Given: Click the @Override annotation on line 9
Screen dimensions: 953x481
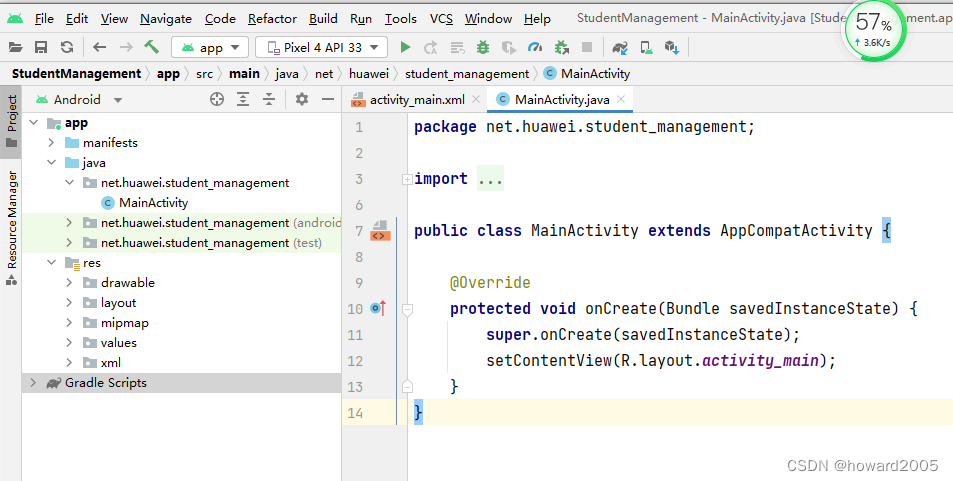Looking at the screenshot, I should 490,283.
